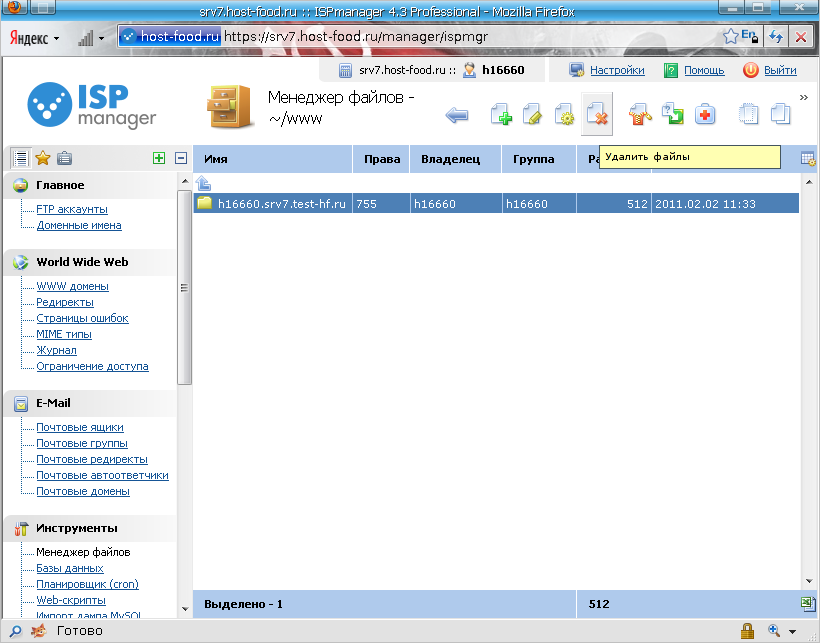Screen dimensions: 820x643
Task: Select Менеджер файлов in the menu
Action: click(83, 552)
